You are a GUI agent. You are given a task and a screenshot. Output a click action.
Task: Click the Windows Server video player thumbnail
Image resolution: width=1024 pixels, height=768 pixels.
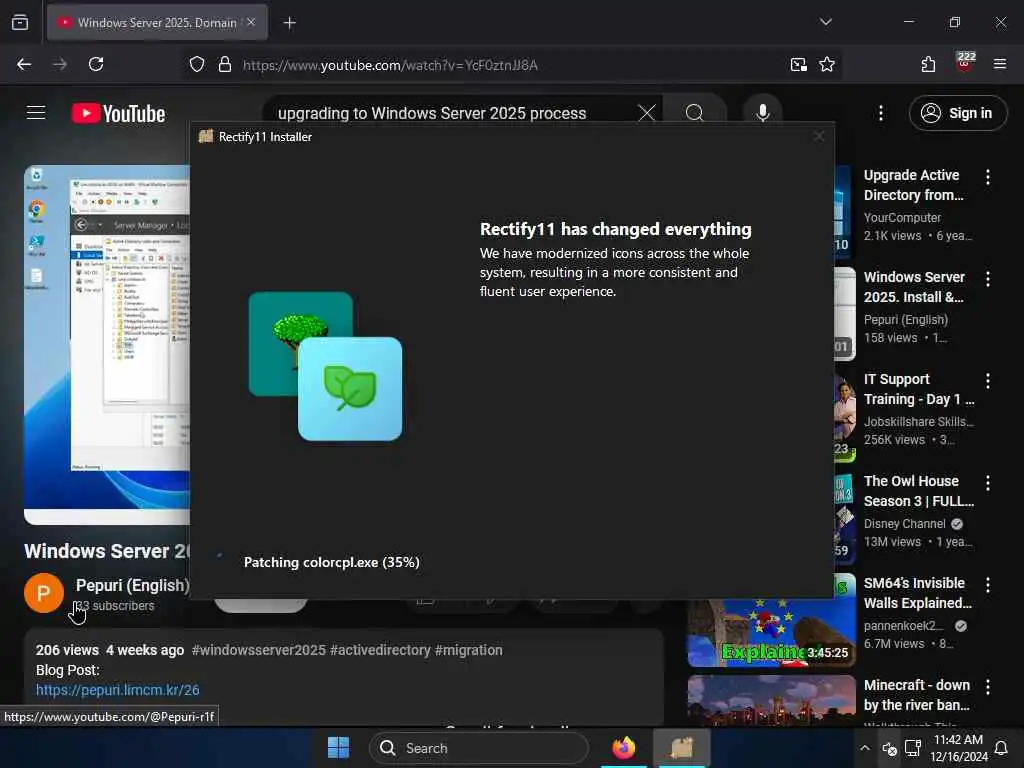tap(107, 344)
